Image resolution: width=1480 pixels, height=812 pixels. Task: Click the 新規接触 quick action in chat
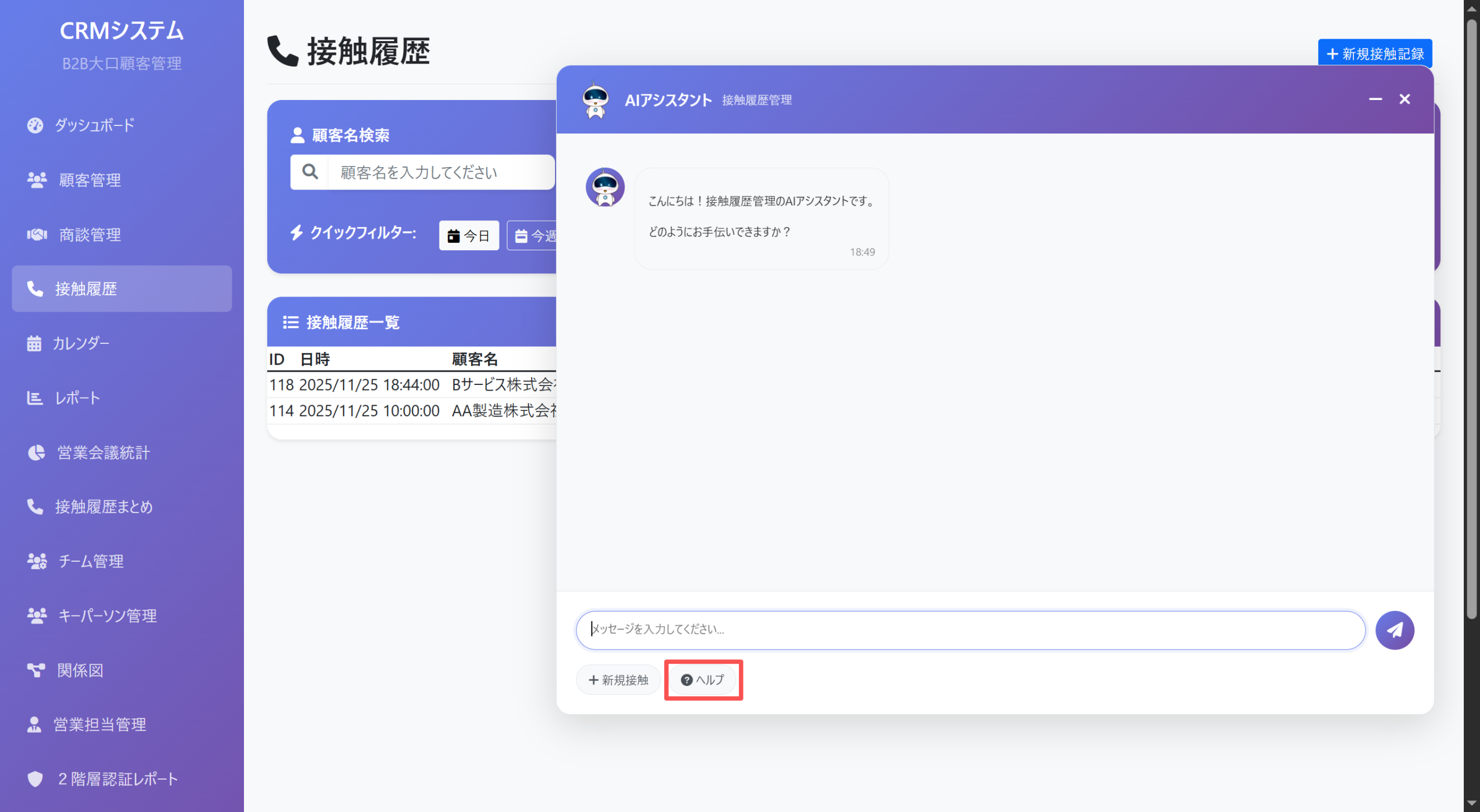pyautogui.click(x=617, y=680)
